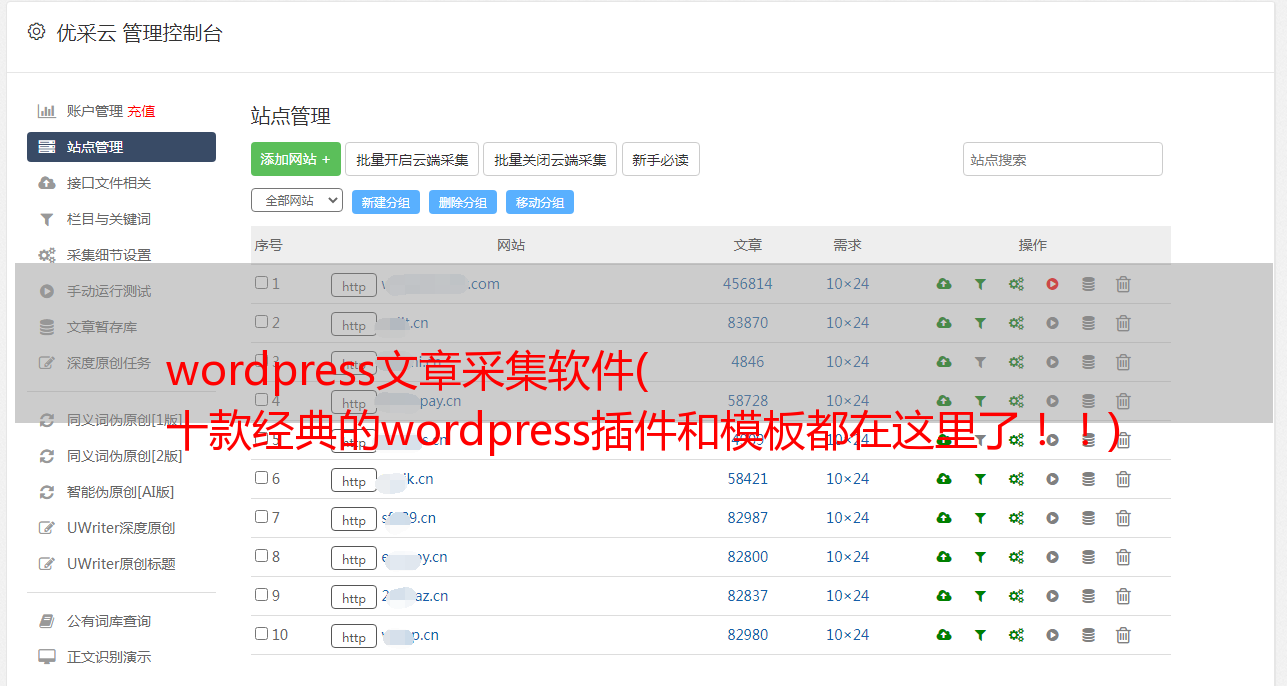Open article count 83870
Viewport: 1287px width, 686px height.
[748, 323]
